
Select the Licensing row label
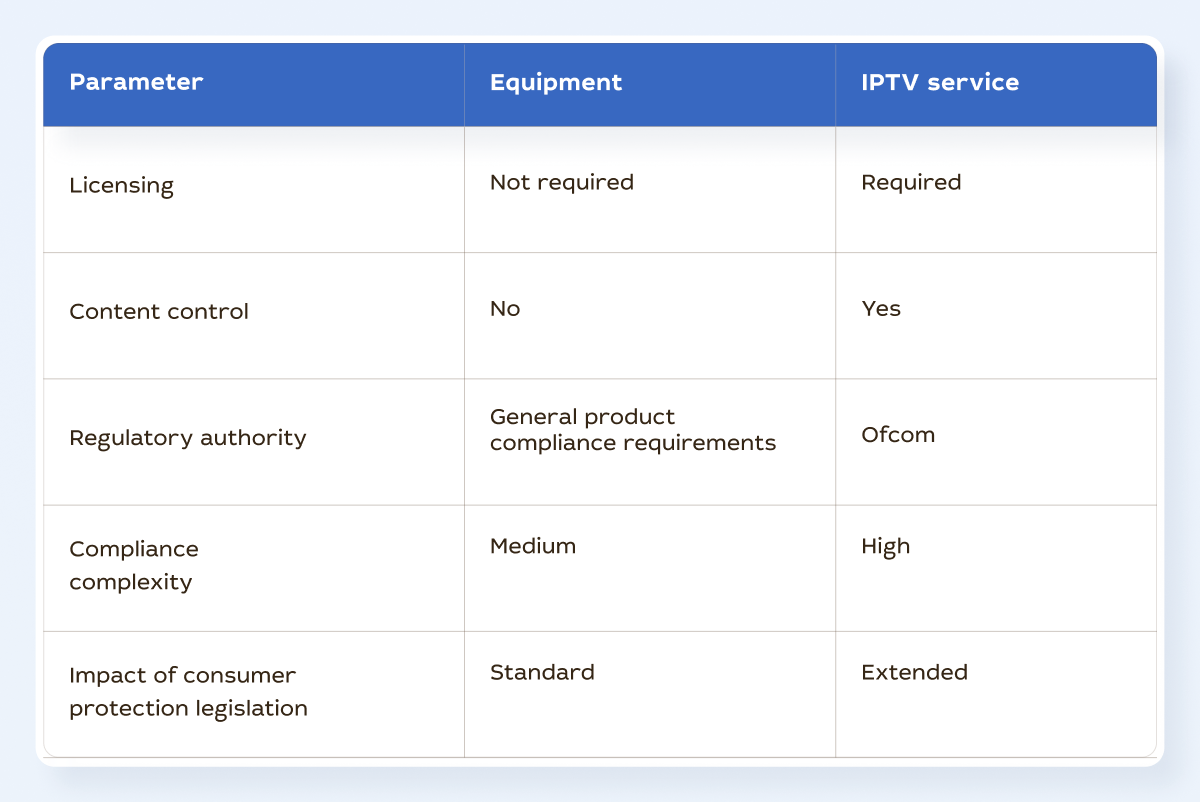[121, 186]
